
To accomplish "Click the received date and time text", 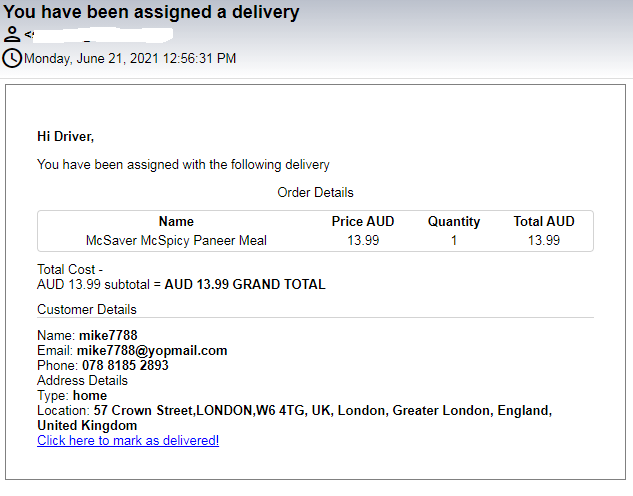I will (130, 58).
